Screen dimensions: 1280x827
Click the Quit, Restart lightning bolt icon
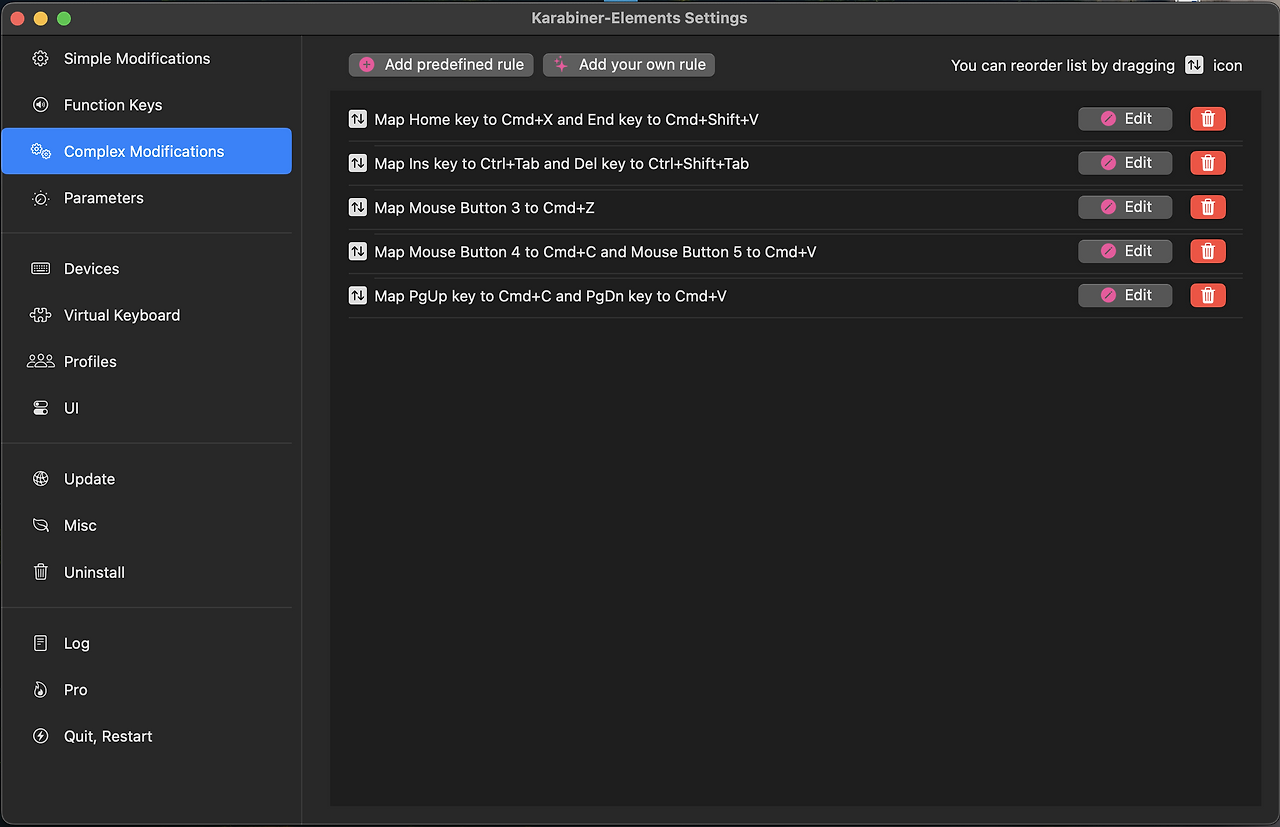tap(40, 736)
